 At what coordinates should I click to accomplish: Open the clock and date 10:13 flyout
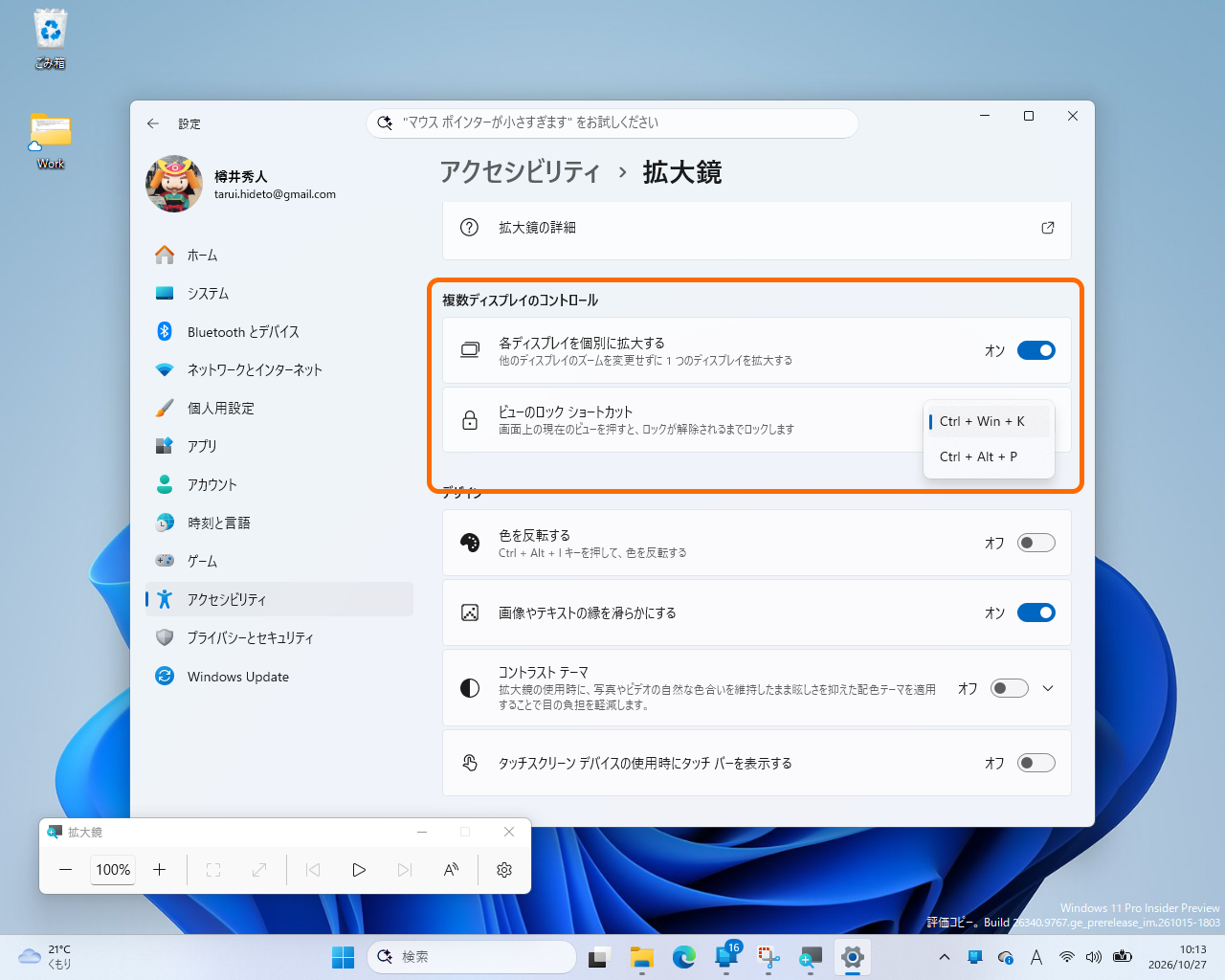point(1177,957)
